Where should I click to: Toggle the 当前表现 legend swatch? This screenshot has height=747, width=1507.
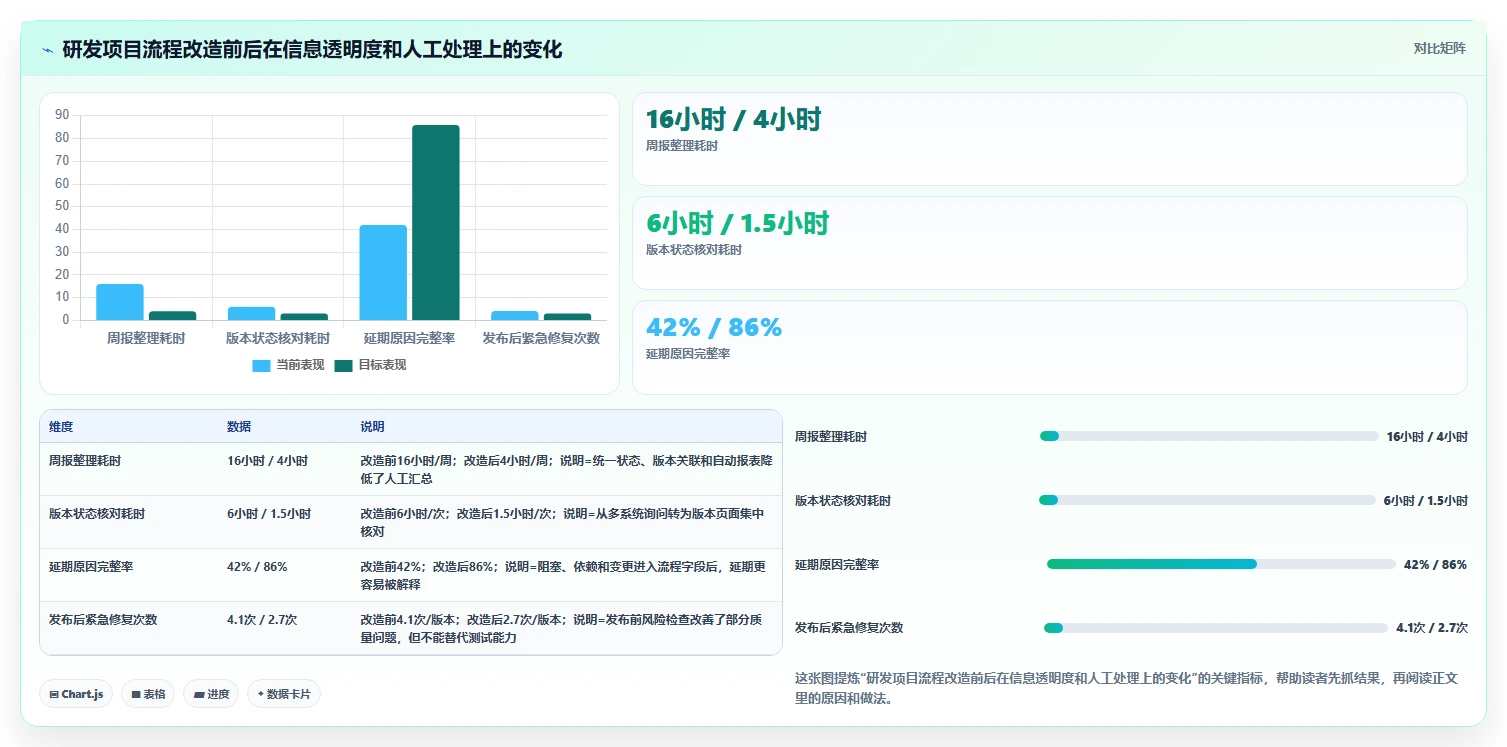261,366
